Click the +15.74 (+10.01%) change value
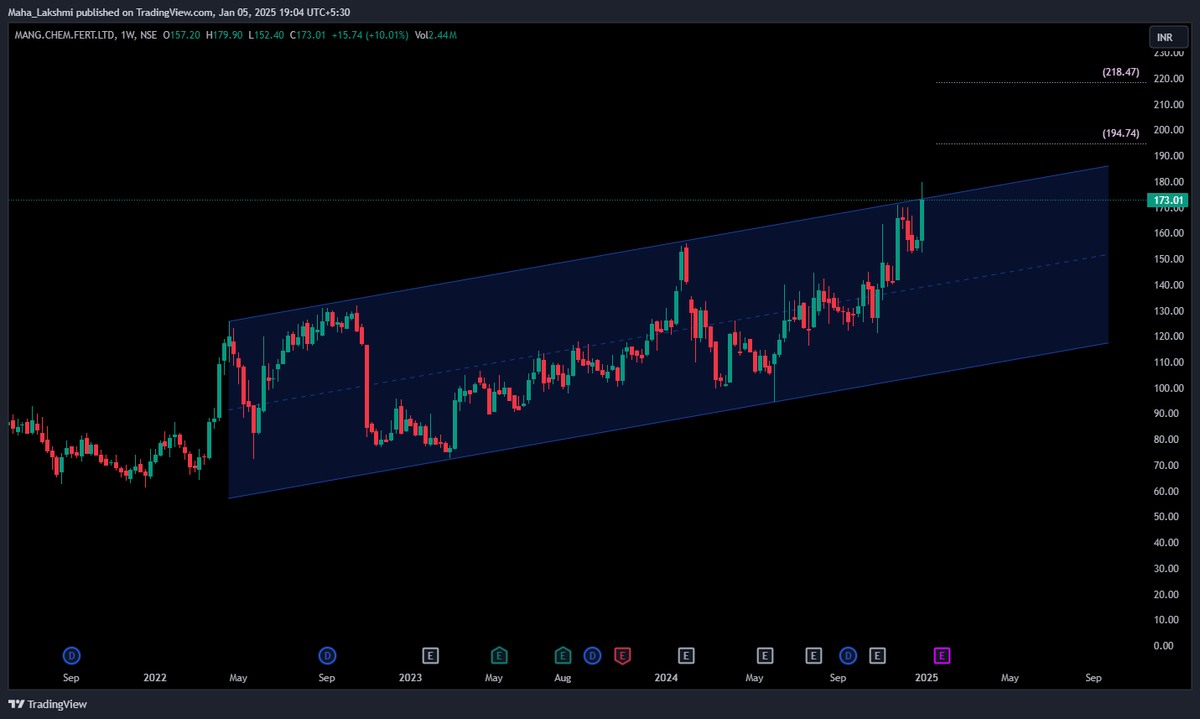 [x=372, y=35]
